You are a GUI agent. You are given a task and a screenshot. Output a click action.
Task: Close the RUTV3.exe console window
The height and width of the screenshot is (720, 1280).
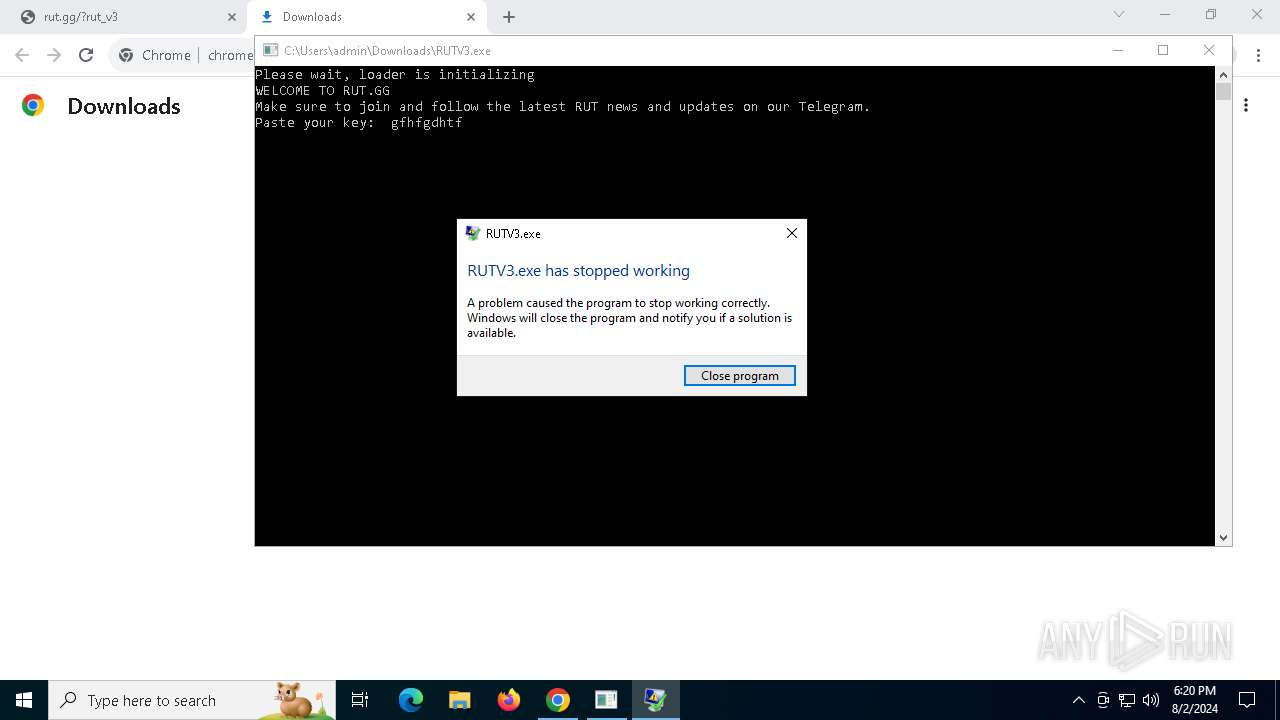tap(1209, 50)
